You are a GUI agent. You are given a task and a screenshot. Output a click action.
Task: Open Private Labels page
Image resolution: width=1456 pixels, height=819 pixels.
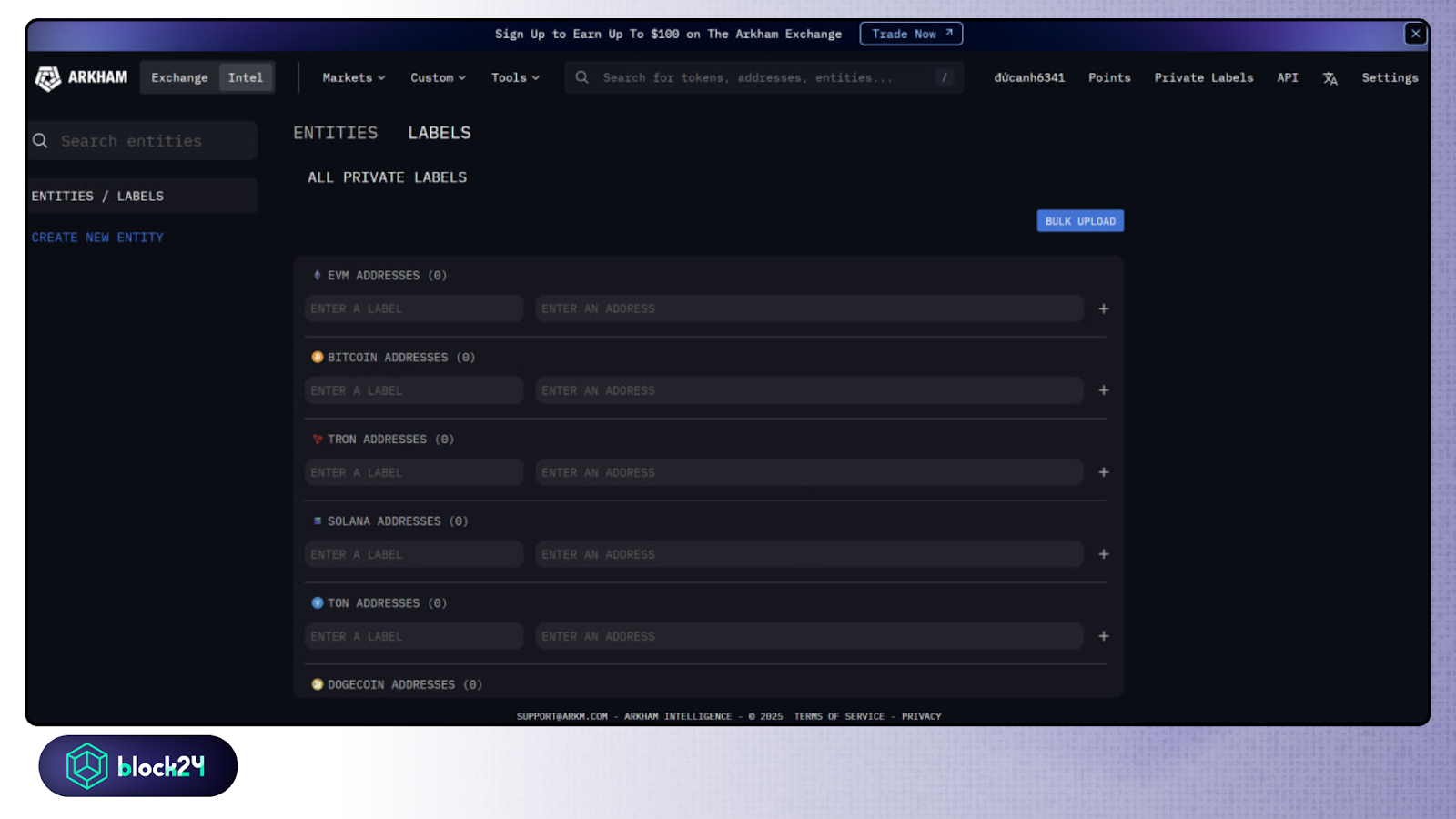pos(1204,77)
